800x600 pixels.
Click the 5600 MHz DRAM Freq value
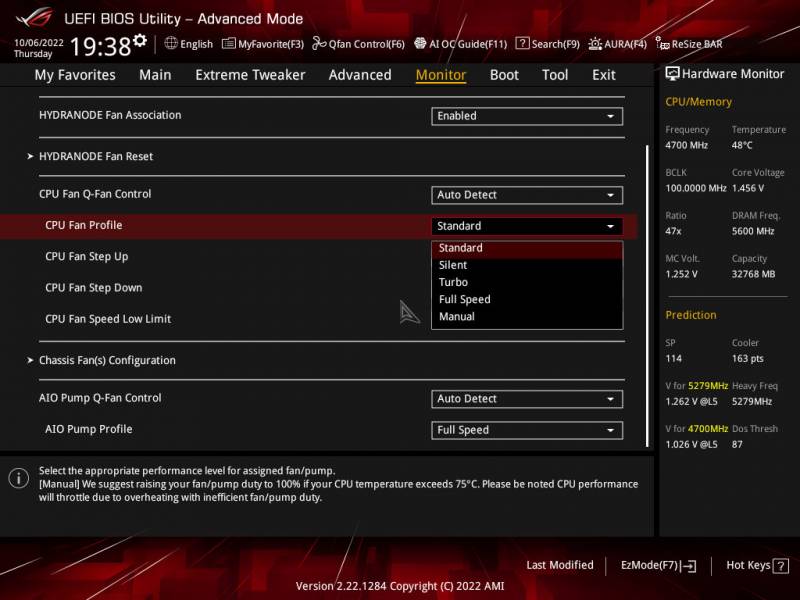pos(753,231)
